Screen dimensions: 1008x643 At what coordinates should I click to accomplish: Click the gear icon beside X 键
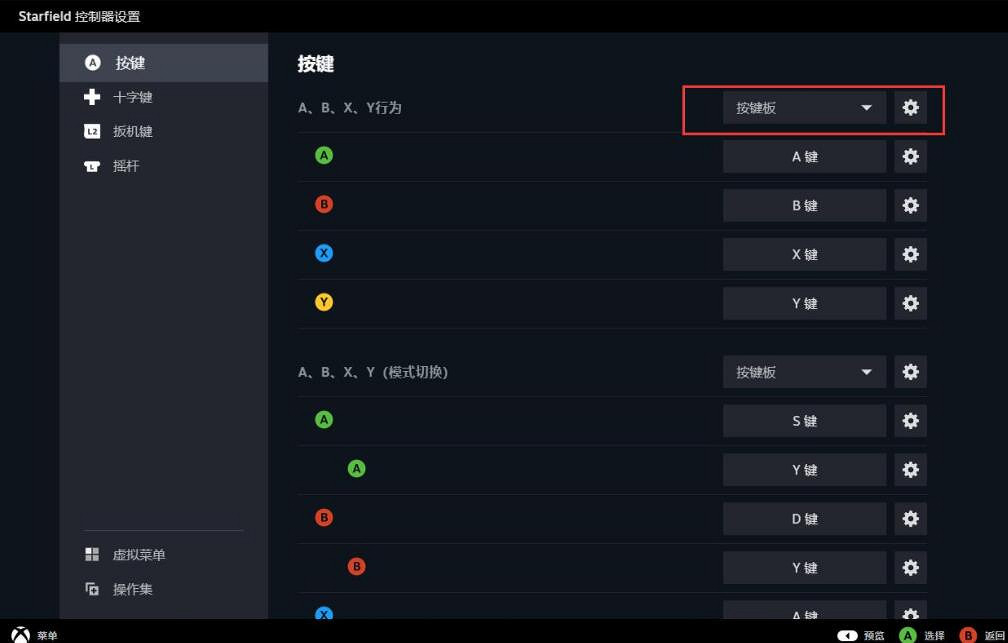click(x=910, y=255)
